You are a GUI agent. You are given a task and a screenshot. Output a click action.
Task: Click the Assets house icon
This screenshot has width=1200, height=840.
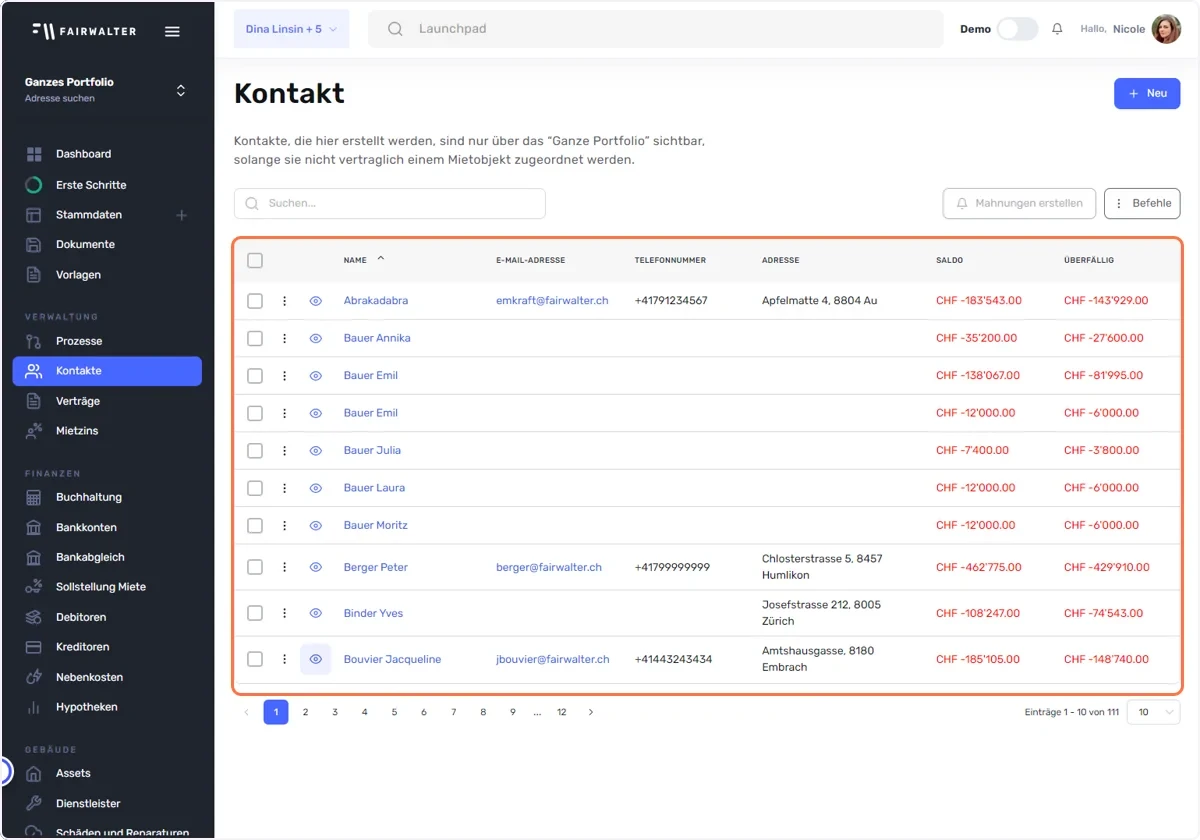pyautogui.click(x=34, y=773)
